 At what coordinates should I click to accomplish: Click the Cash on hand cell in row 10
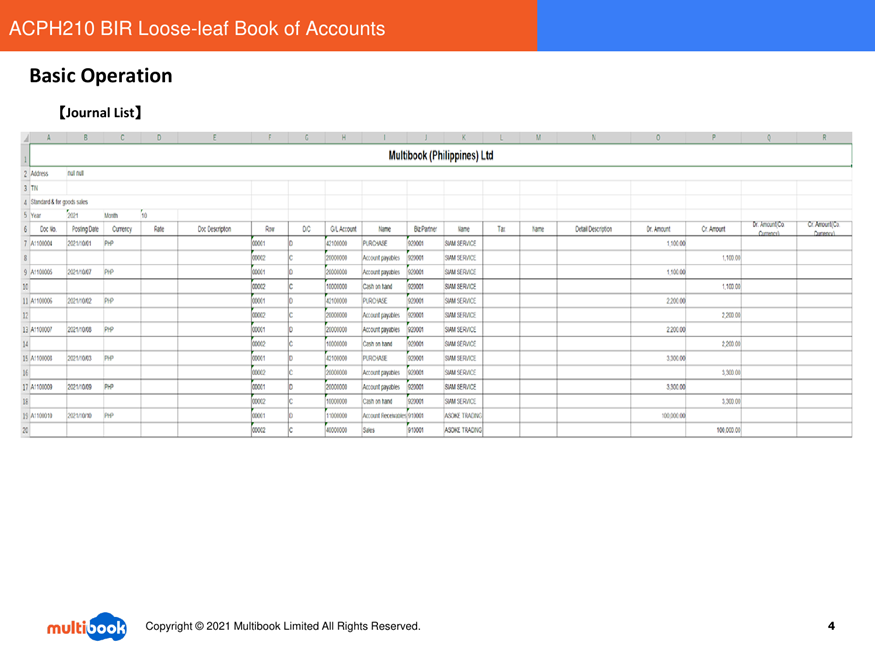384,287
